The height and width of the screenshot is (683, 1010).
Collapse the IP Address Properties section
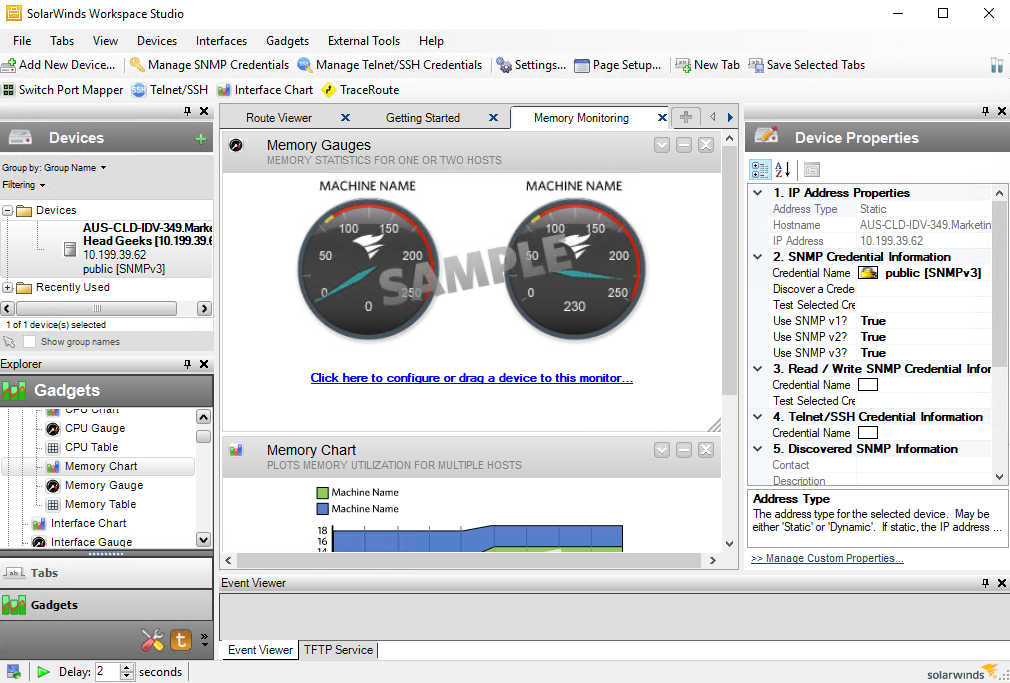[x=758, y=193]
